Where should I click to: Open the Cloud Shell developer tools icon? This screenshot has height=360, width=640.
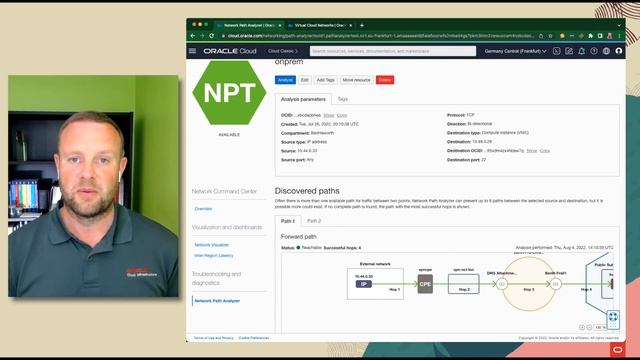pos(556,51)
